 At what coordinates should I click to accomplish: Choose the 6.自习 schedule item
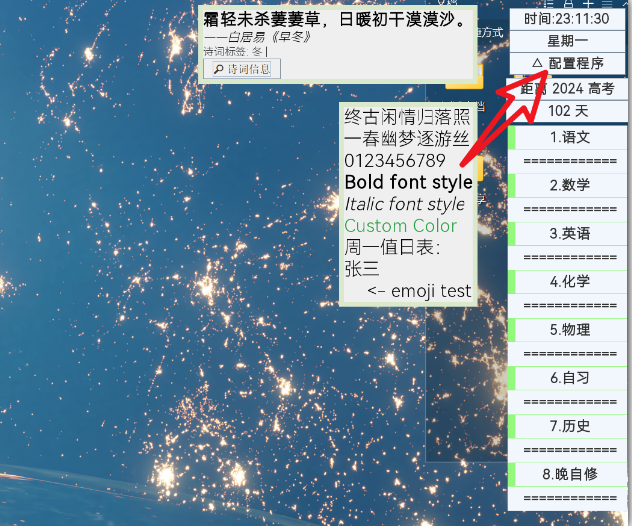(570, 378)
